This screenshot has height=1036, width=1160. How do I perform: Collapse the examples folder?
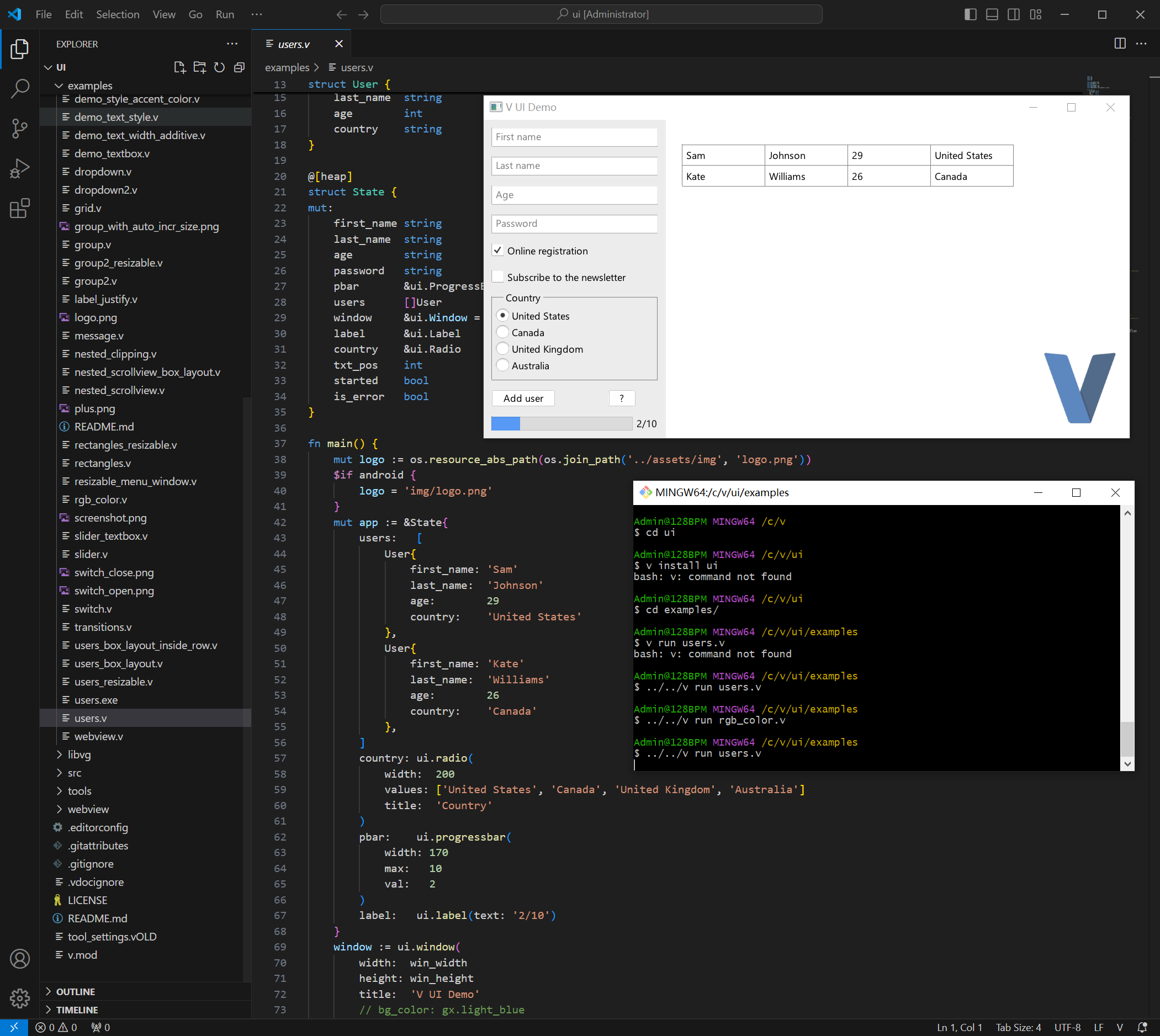click(89, 86)
